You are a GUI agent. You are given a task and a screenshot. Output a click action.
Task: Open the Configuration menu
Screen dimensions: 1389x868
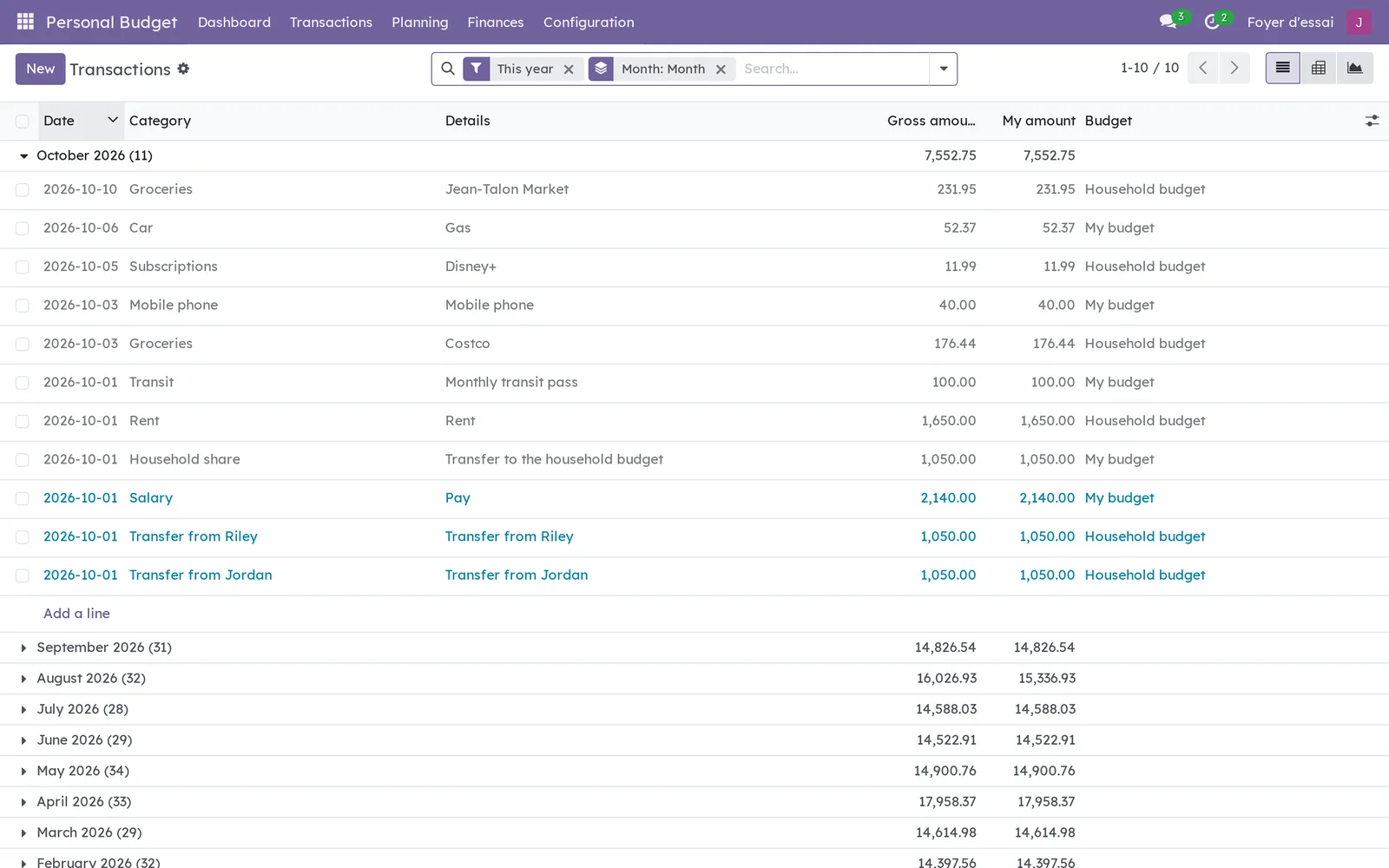[589, 22]
